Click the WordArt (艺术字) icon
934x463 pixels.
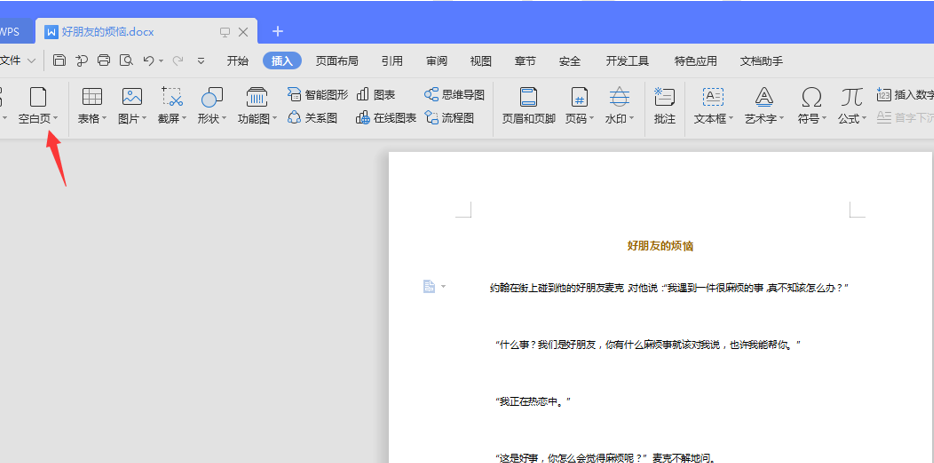(764, 97)
